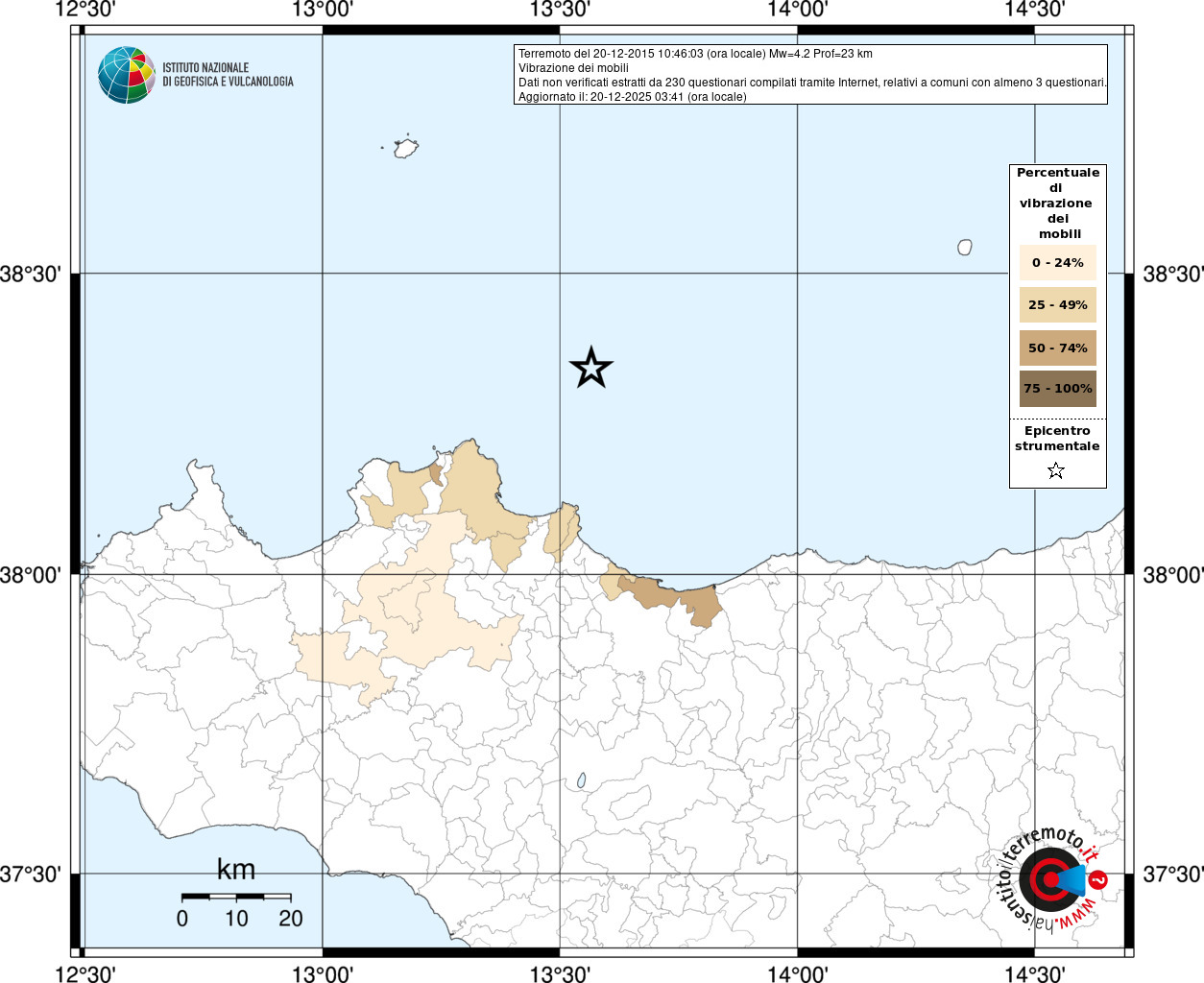Select the 75 - 100% legend swatch
Screen dimensions: 1204x983
(1058, 389)
